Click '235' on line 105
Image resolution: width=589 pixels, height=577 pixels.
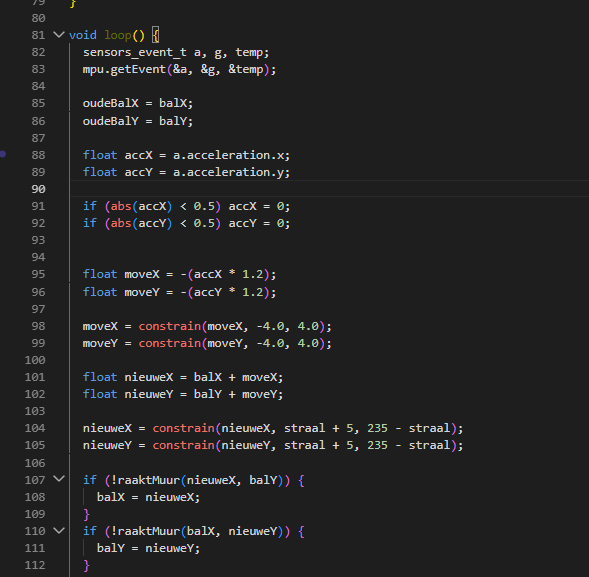tap(378, 445)
